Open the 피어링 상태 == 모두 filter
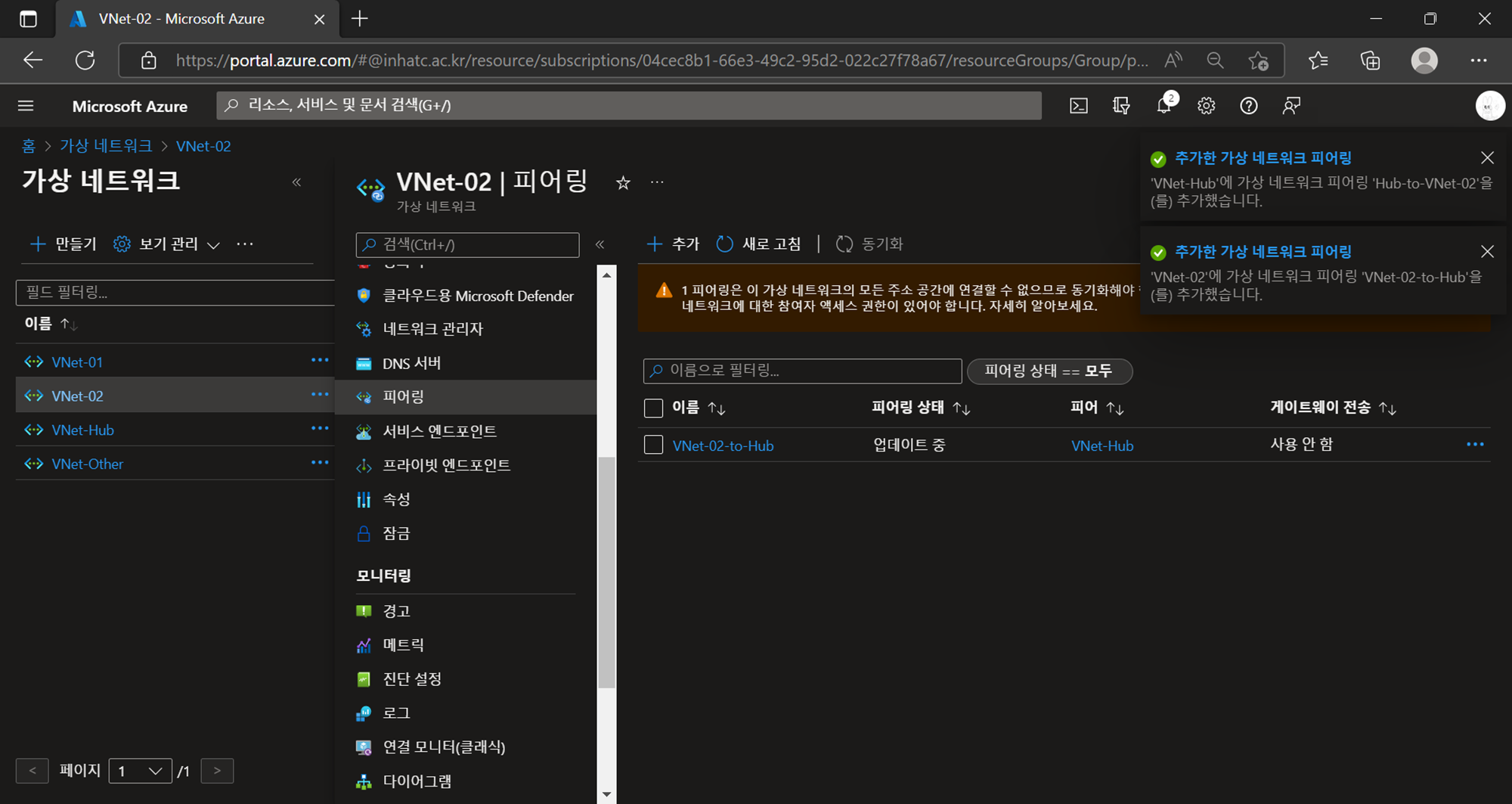 1049,371
